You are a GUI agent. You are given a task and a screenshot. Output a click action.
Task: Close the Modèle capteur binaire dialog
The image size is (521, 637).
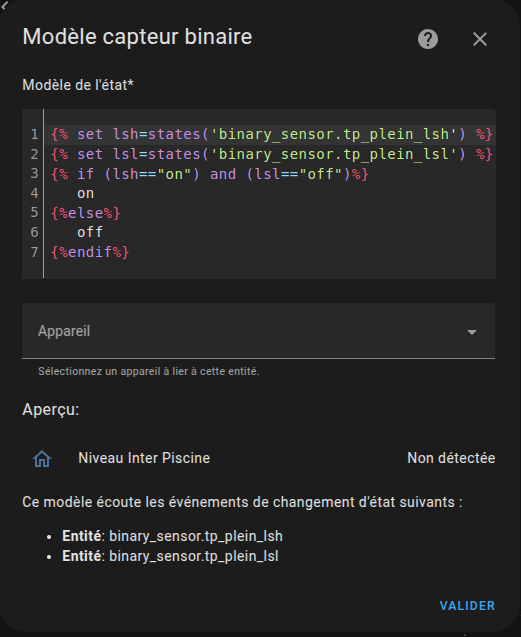(x=480, y=39)
